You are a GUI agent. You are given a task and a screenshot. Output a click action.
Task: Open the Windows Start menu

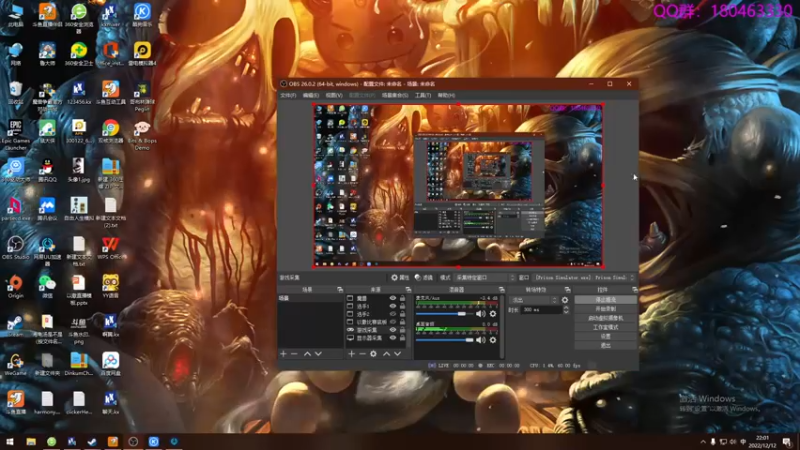point(10,442)
